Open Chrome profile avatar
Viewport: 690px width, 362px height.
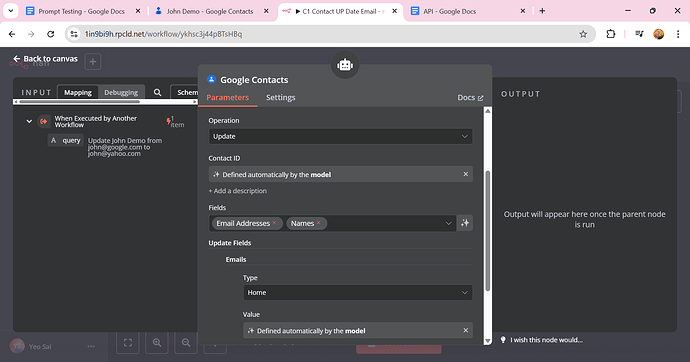coord(659,34)
